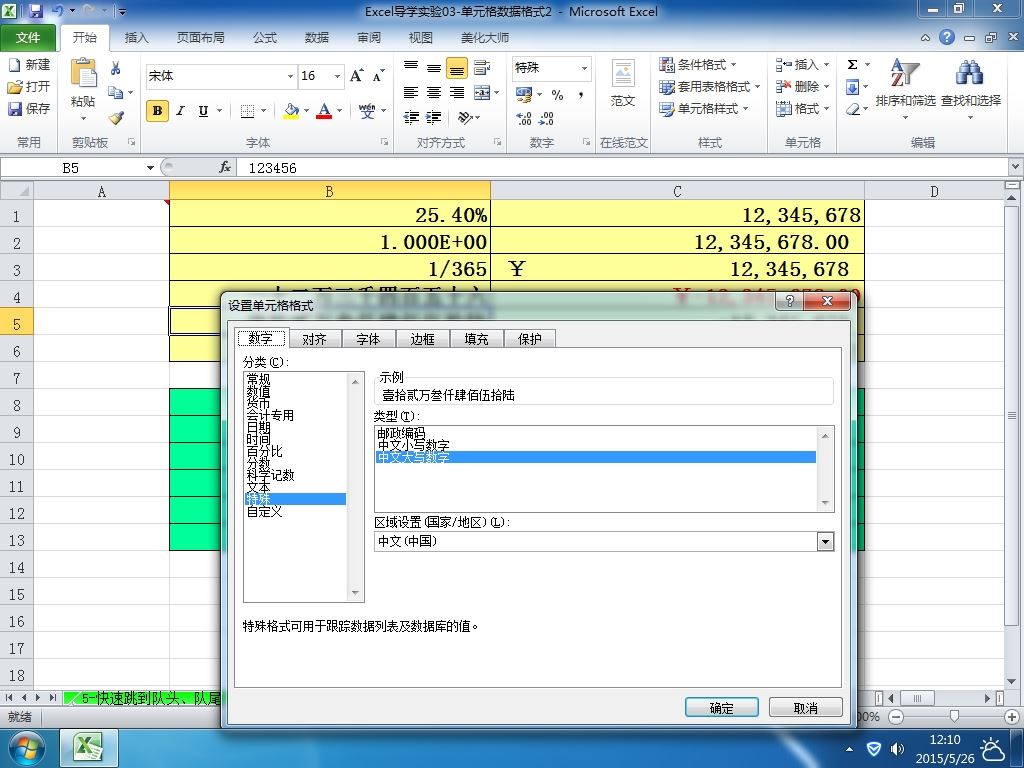Screen dimensions: 1024x768
Task: Select 邮政编码 in type list
Action: point(401,433)
